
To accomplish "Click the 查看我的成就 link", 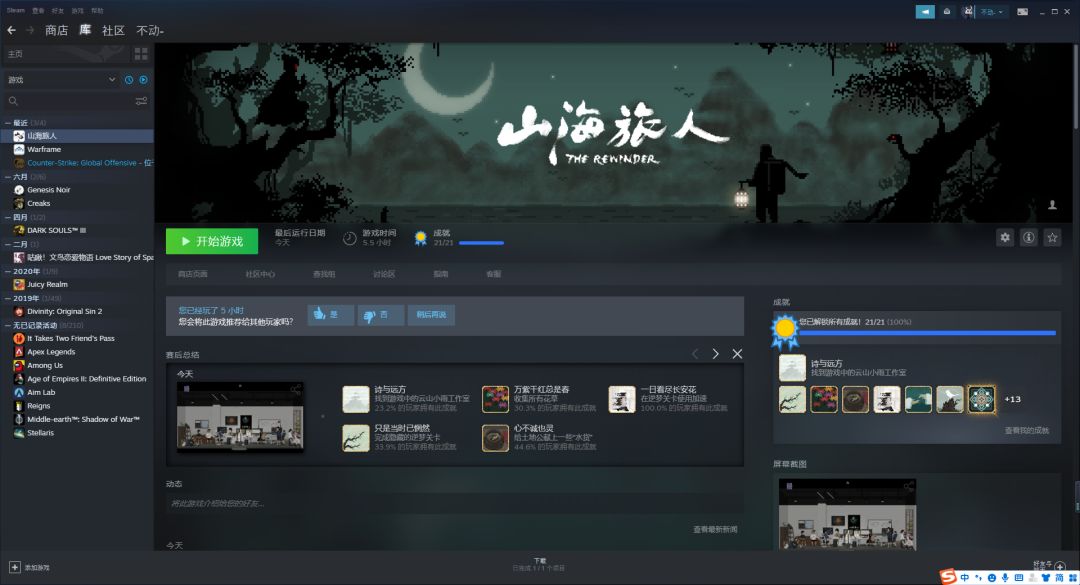I will 1026,431.
